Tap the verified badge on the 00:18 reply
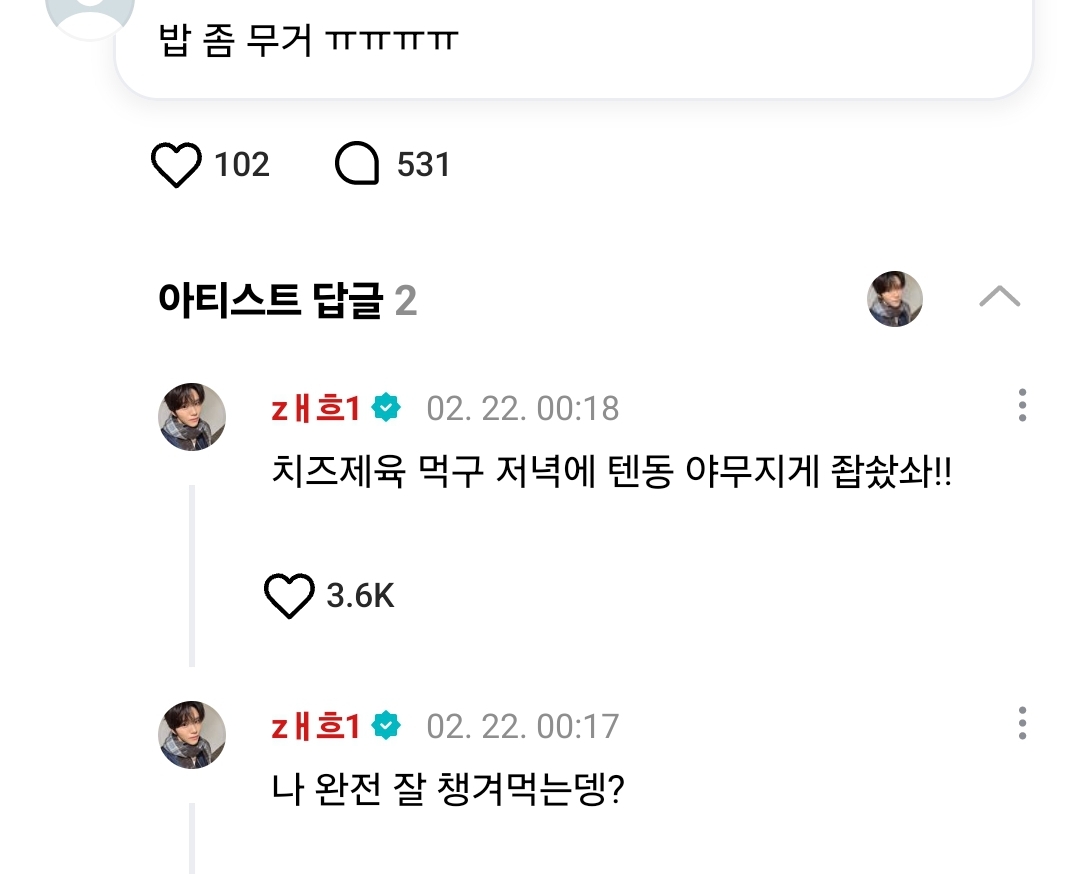The height and width of the screenshot is (874, 1080). tap(386, 408)
